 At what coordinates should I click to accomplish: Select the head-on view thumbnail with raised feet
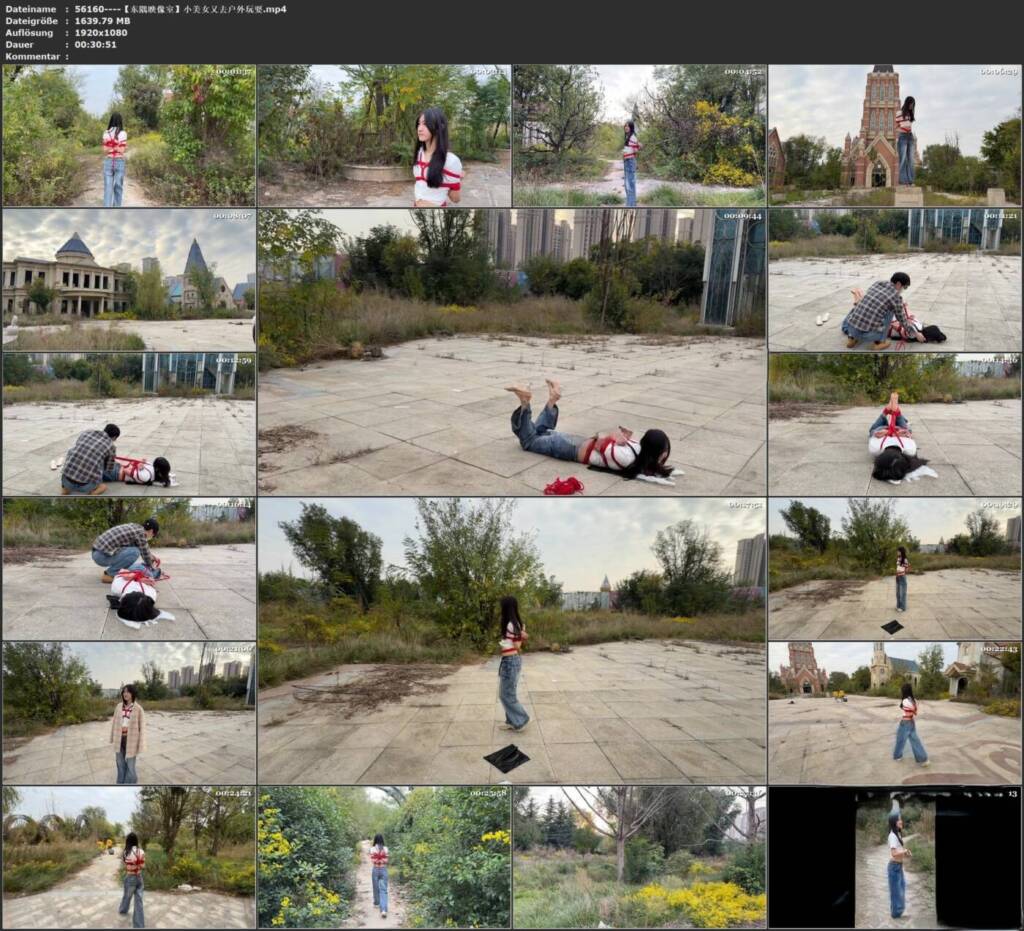[894, 424]
